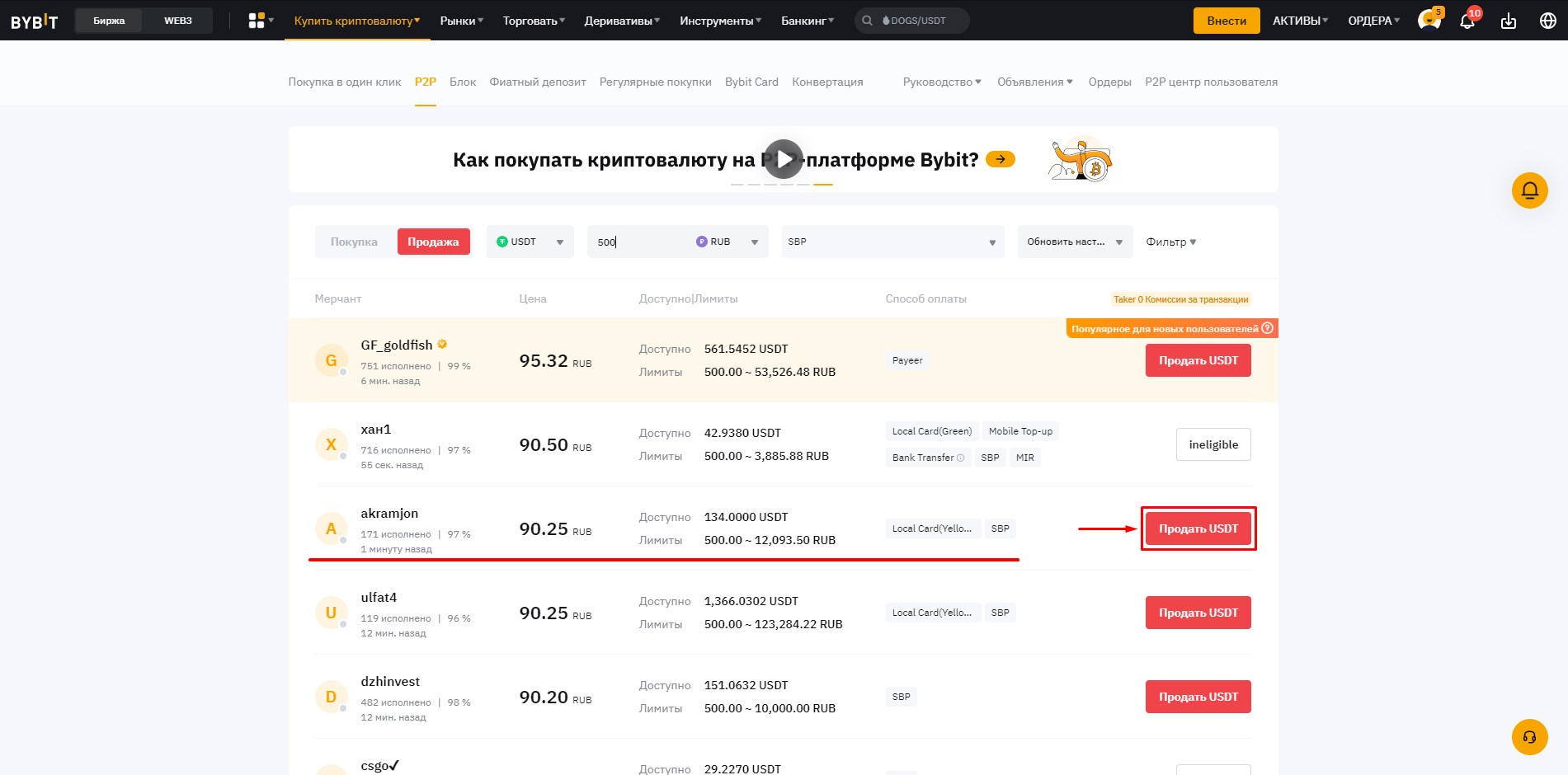Viewport: 1568px width, 775px height.
Task: Switch to WEB3 view
Action: 178,21
